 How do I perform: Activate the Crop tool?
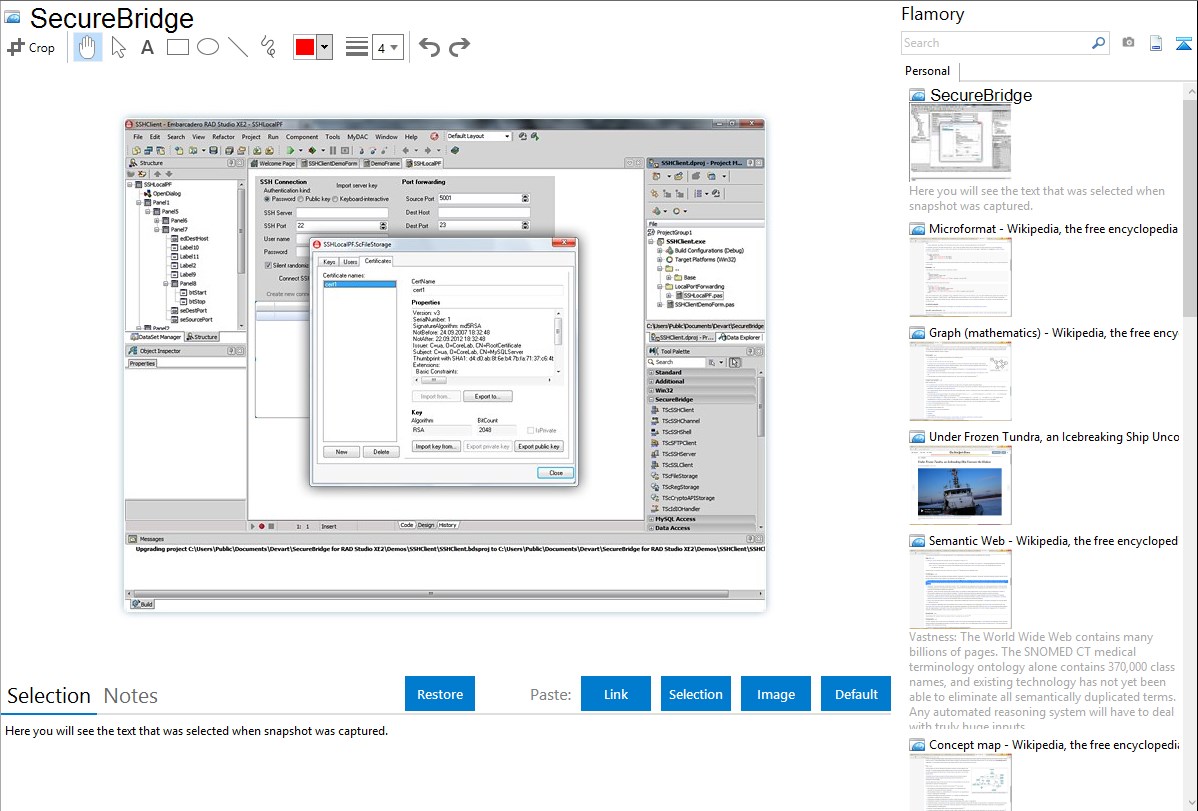pos(31,47)
